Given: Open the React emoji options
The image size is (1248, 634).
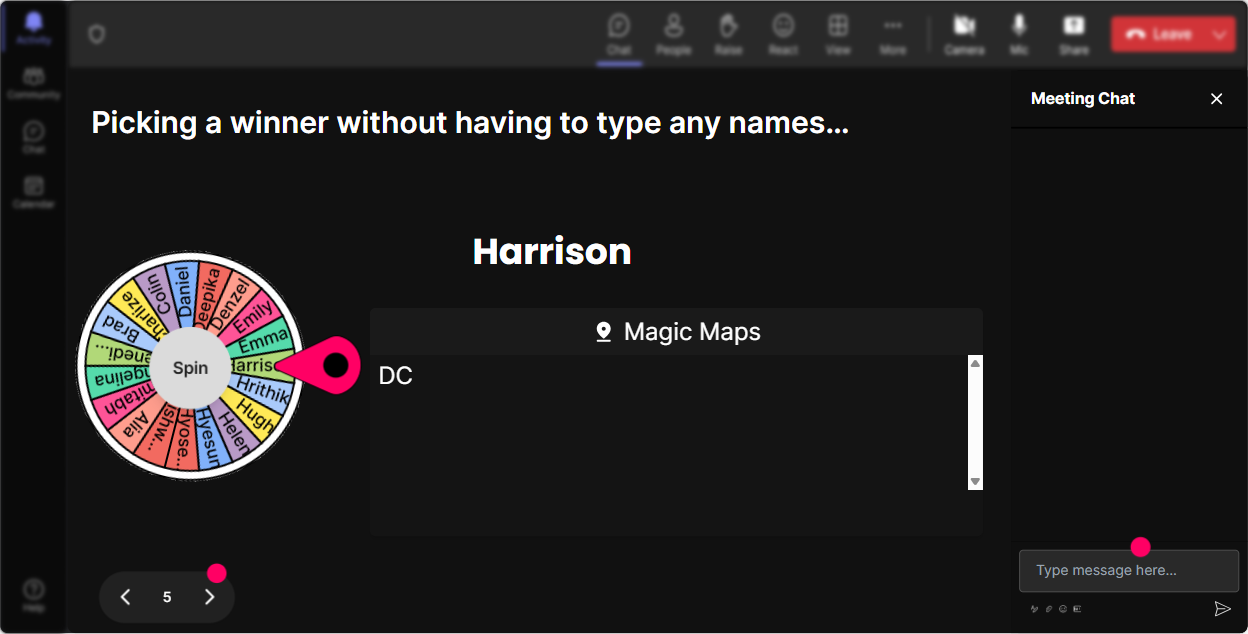Looking at the screenshot, I should pos(783,34).
